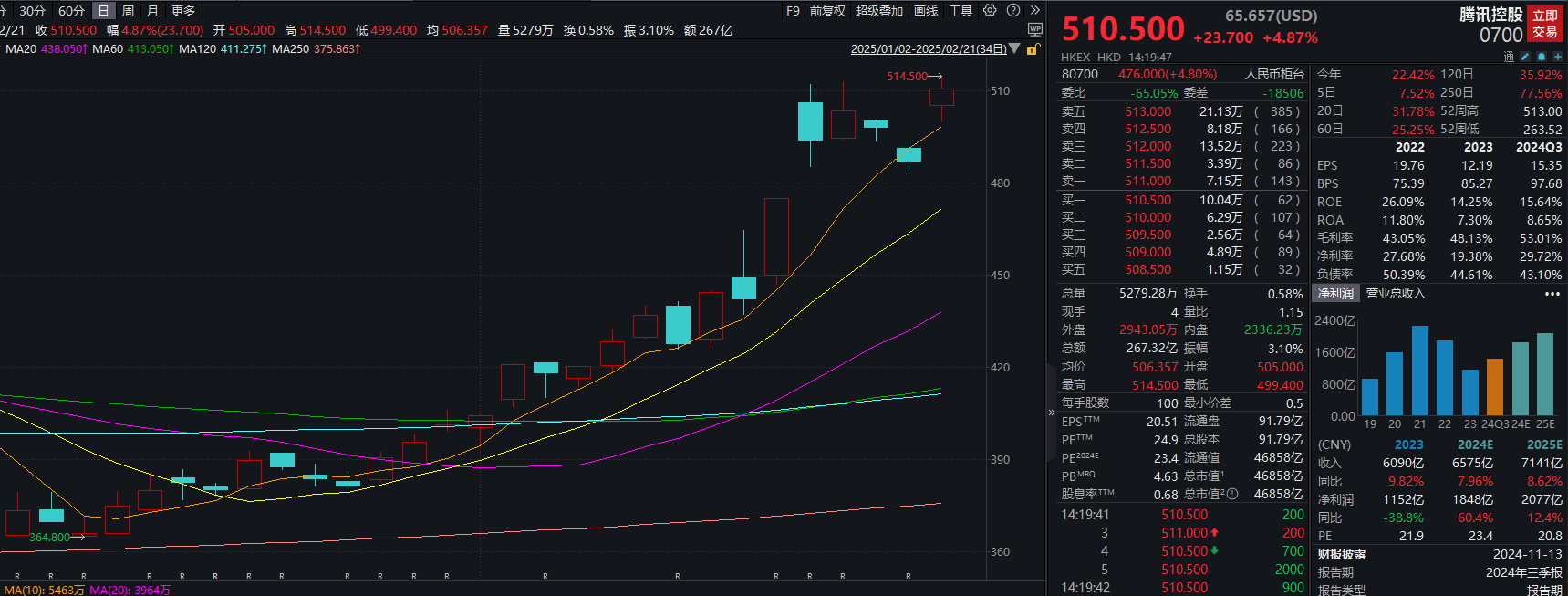Click the 80700 RMB counter code
The width and height of the screenshot is (1568, 596).
click(x=1080, y=74)
